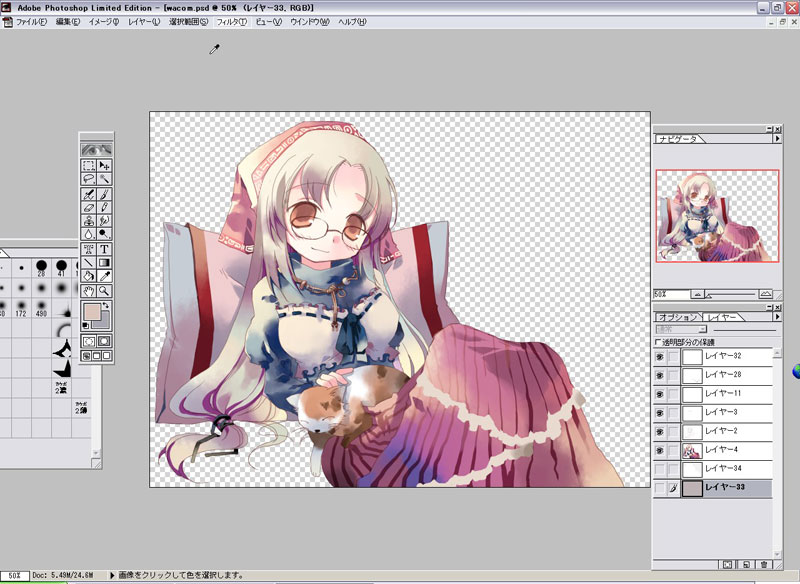Switch to the ナビゲータ tab
The image size is (800, 584).
point(678,138)
